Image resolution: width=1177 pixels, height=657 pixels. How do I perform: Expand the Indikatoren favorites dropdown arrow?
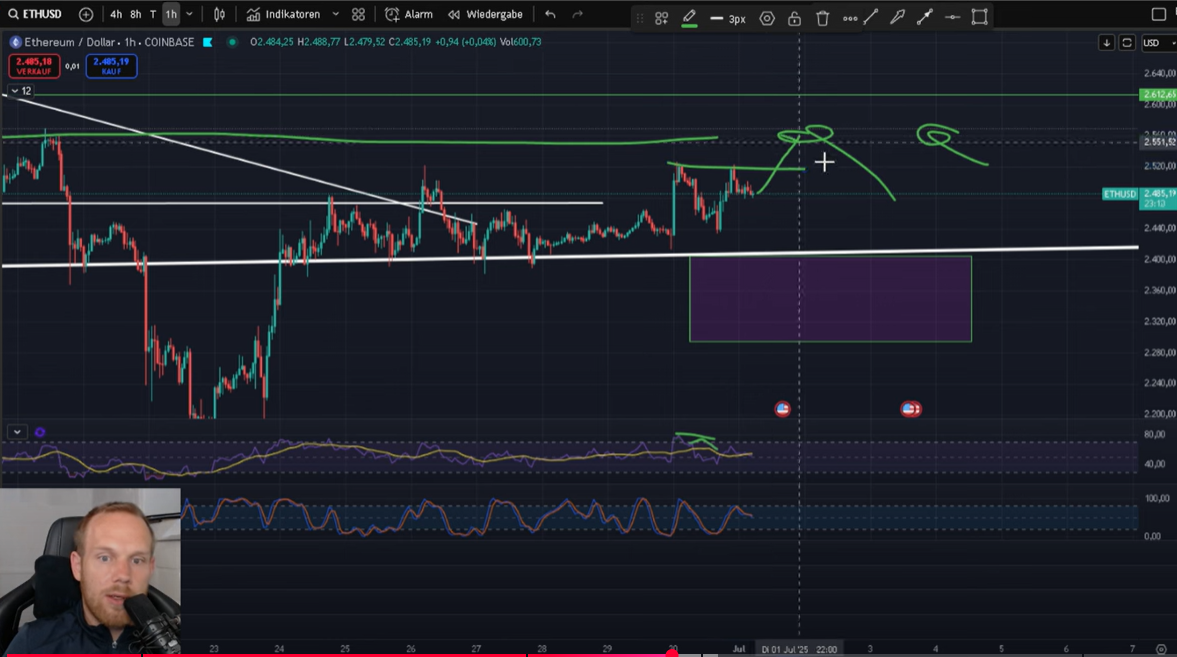[x=336, y=14]
